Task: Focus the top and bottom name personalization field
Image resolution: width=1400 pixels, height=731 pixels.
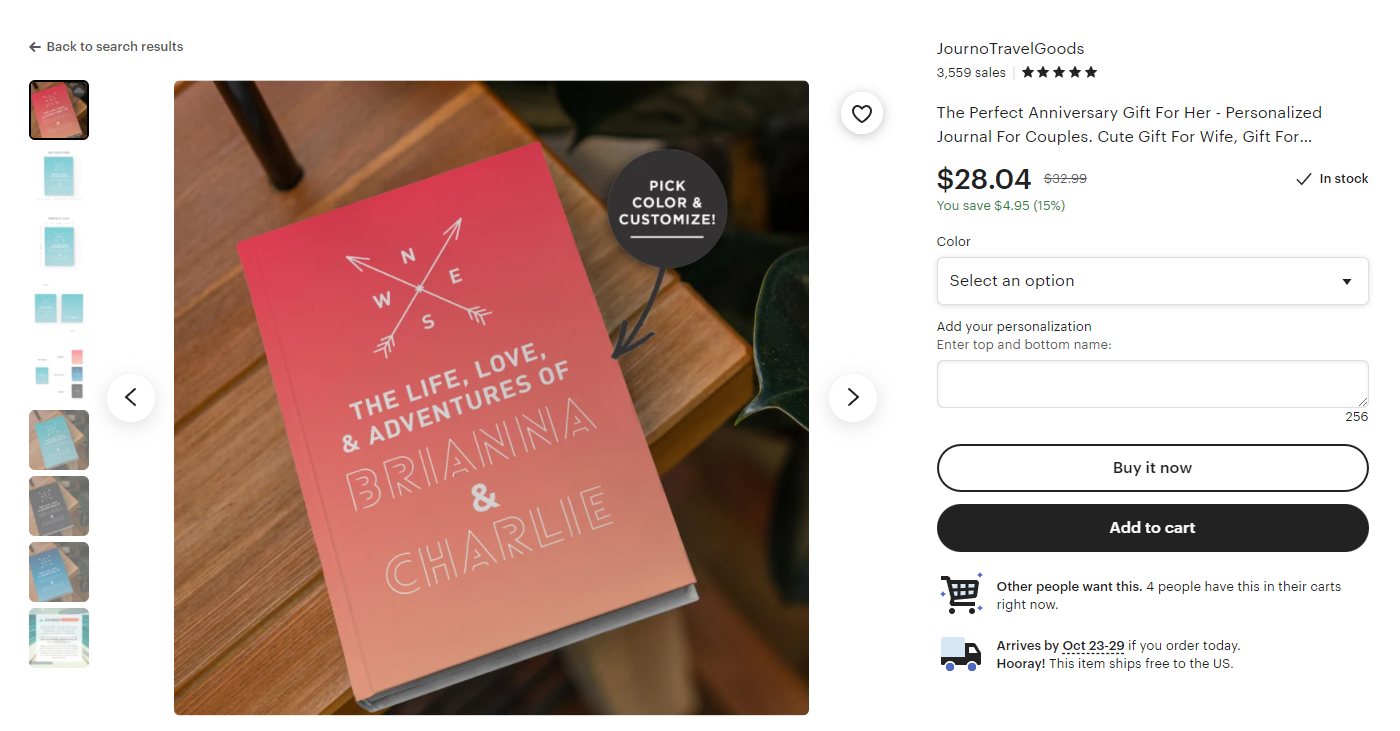Action: (1152, 384)
